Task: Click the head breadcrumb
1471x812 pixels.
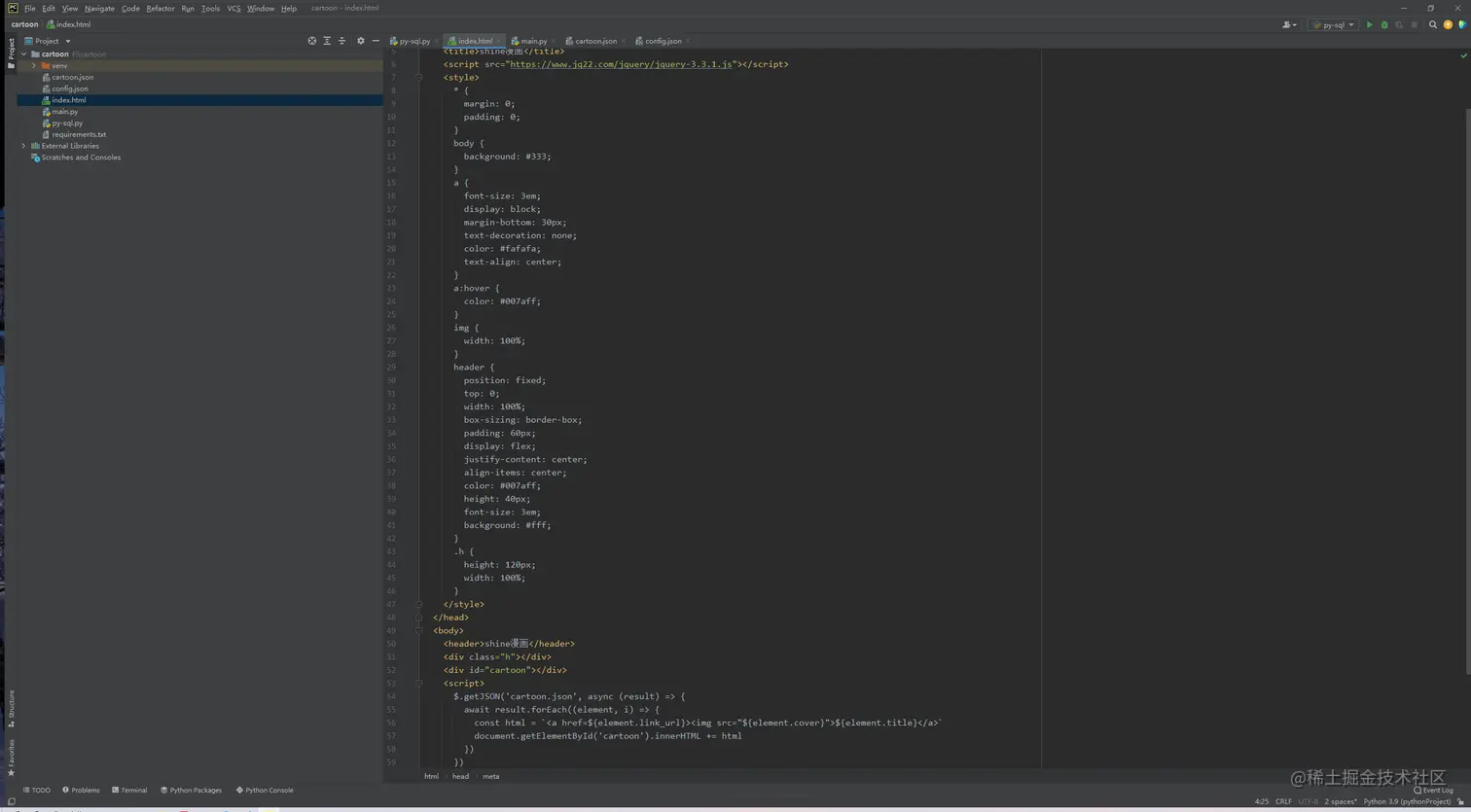Action: click(460, 776)
